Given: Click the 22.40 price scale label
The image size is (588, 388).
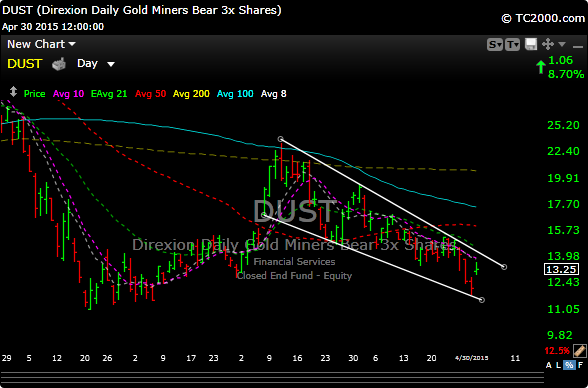Looking at the screenshot, I should coord(563,151).
